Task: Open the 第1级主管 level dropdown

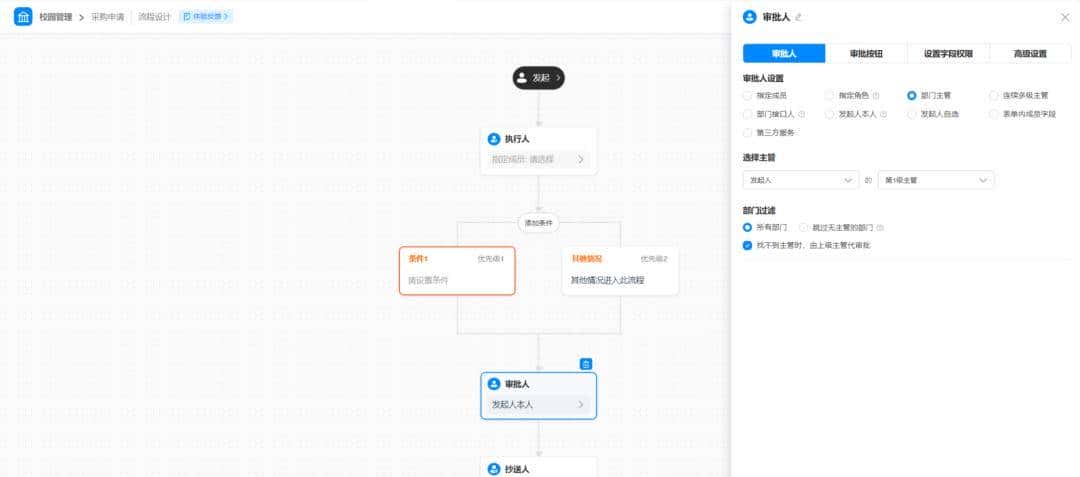Action: pos(935,180)
